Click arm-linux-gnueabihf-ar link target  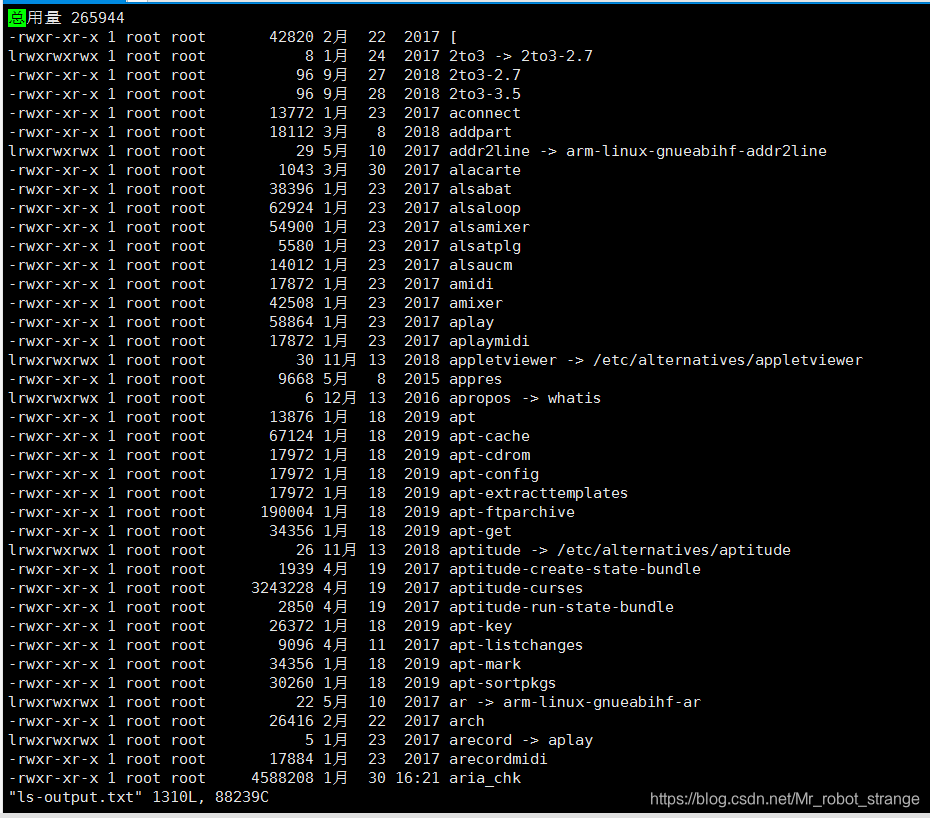(601, 702)
